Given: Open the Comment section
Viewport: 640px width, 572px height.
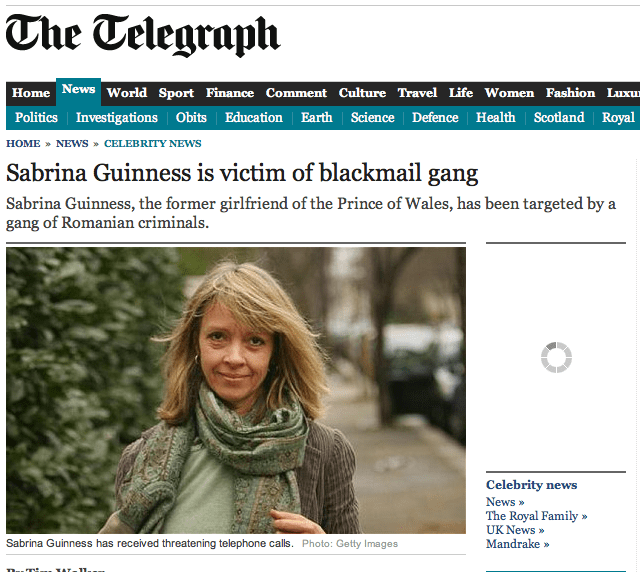Looking at the screenshot, I should point(296,93).
